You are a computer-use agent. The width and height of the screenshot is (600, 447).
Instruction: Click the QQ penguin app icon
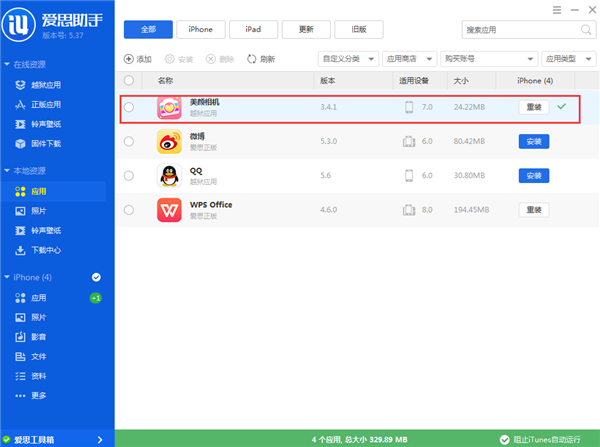169,176
